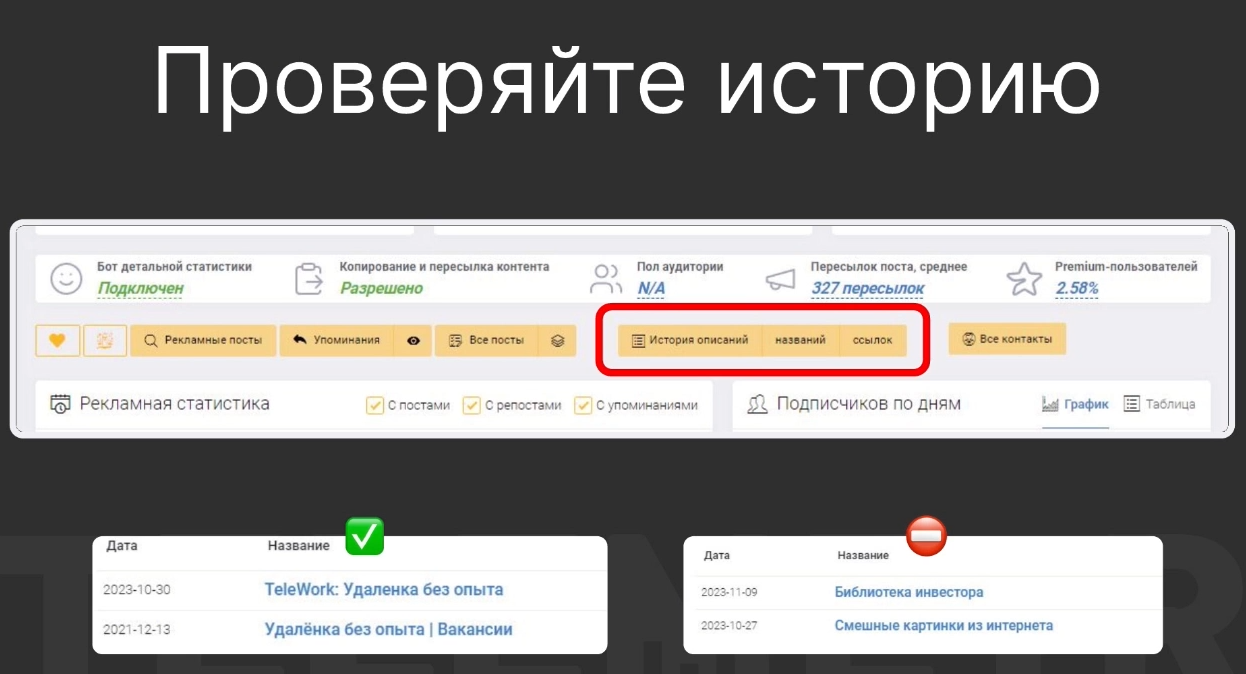Click the calendar icon beside Рекламная статистика
1246x674 pixels.
[x=61, y=404]
